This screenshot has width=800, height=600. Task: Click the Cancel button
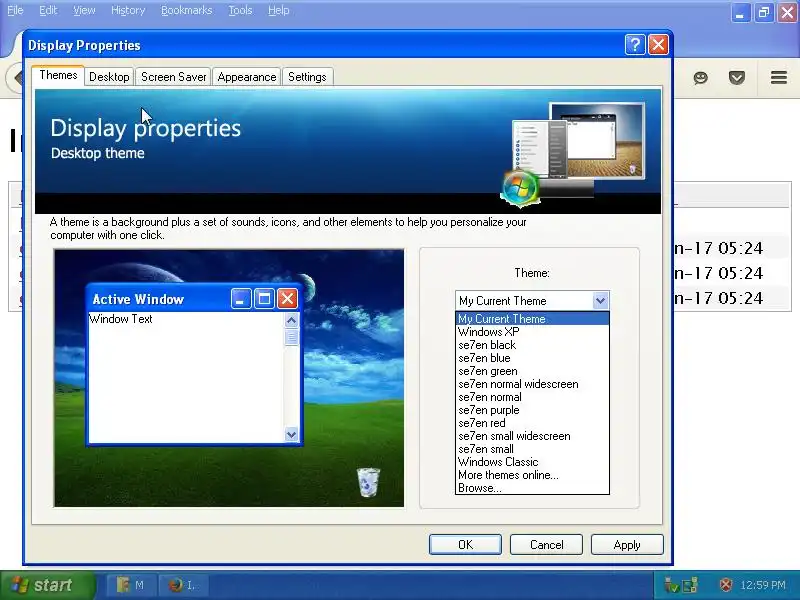pyautogui.click(x=546, y=544)
